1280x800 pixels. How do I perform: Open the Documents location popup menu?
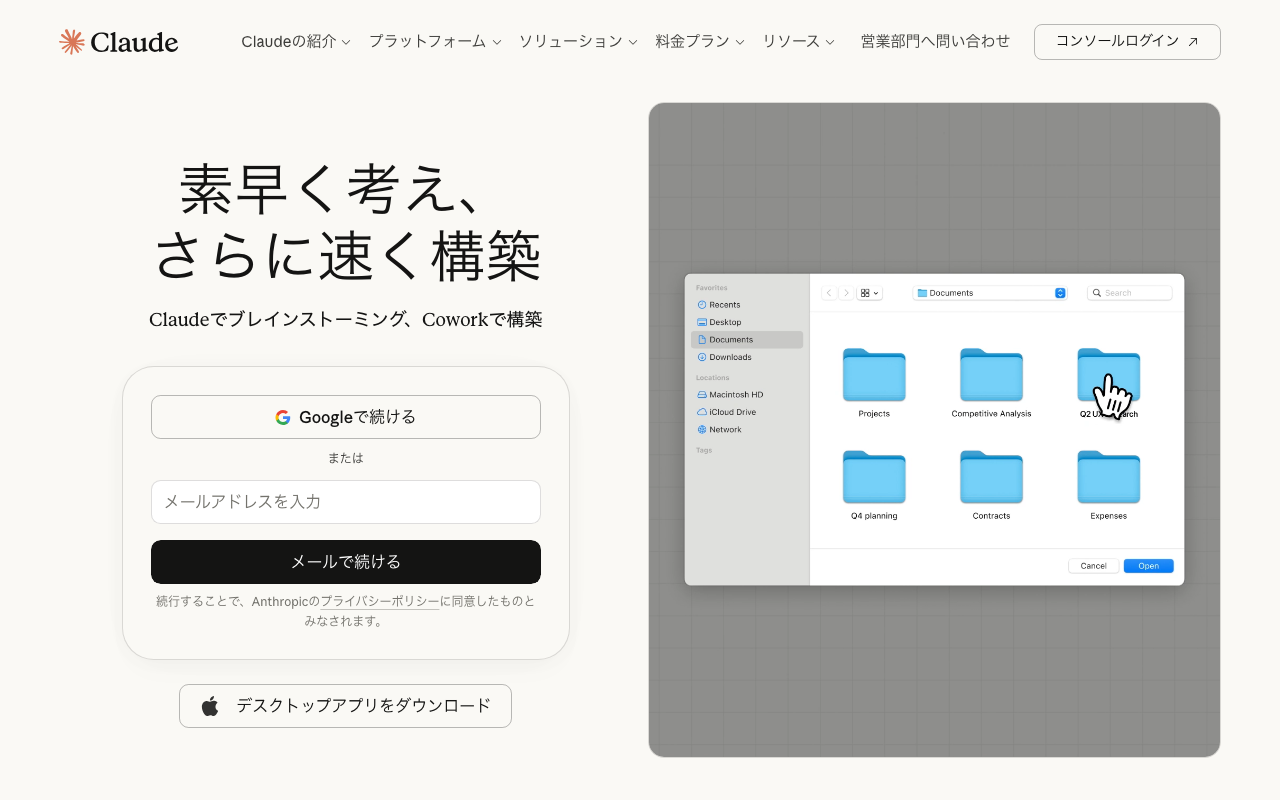(990, 293)
